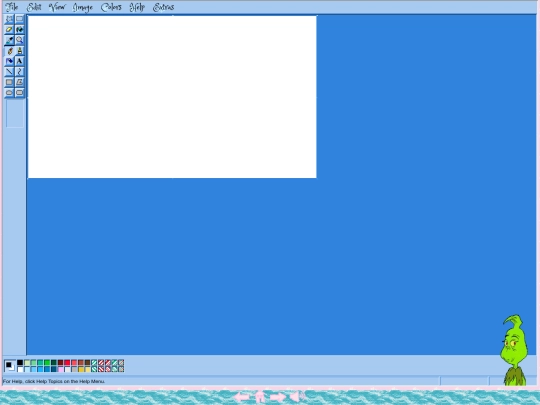Click the foreground/background color indicator box
Screen dimensions: 540x405
tap(10, 366)
